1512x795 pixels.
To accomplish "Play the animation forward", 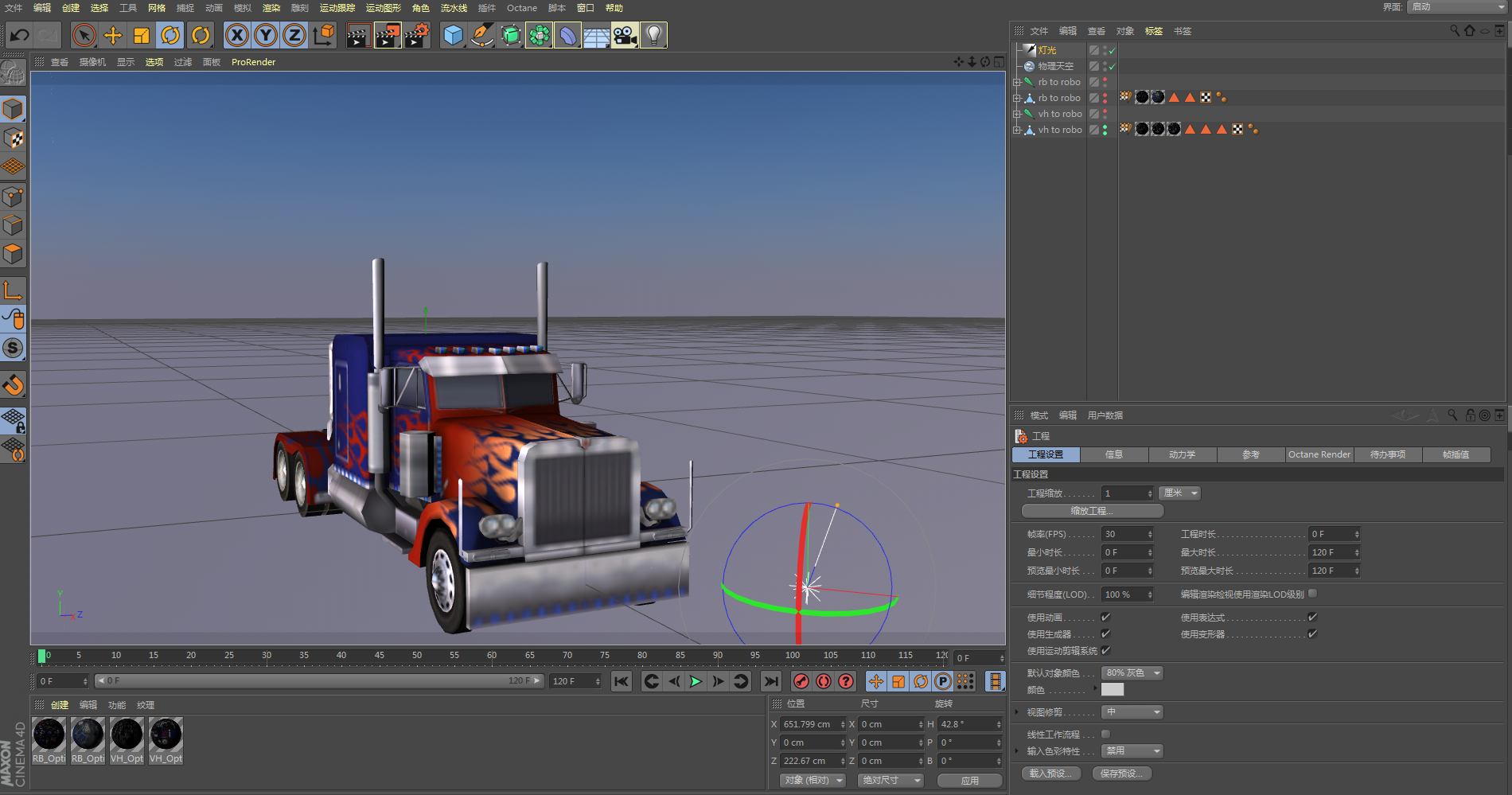I will 696,681.
